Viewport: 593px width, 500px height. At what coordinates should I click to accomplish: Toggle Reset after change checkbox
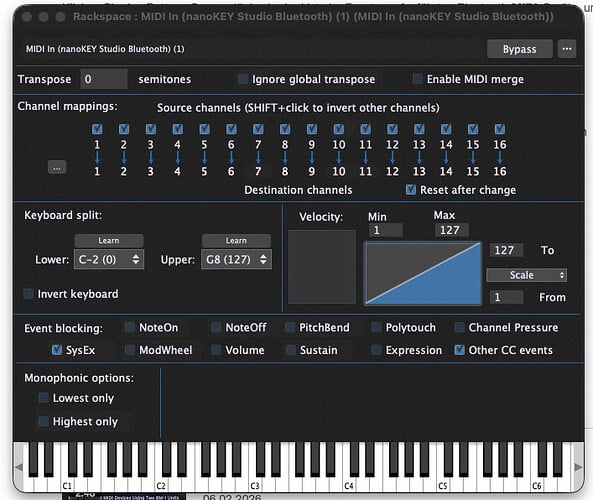click(411, 189)
